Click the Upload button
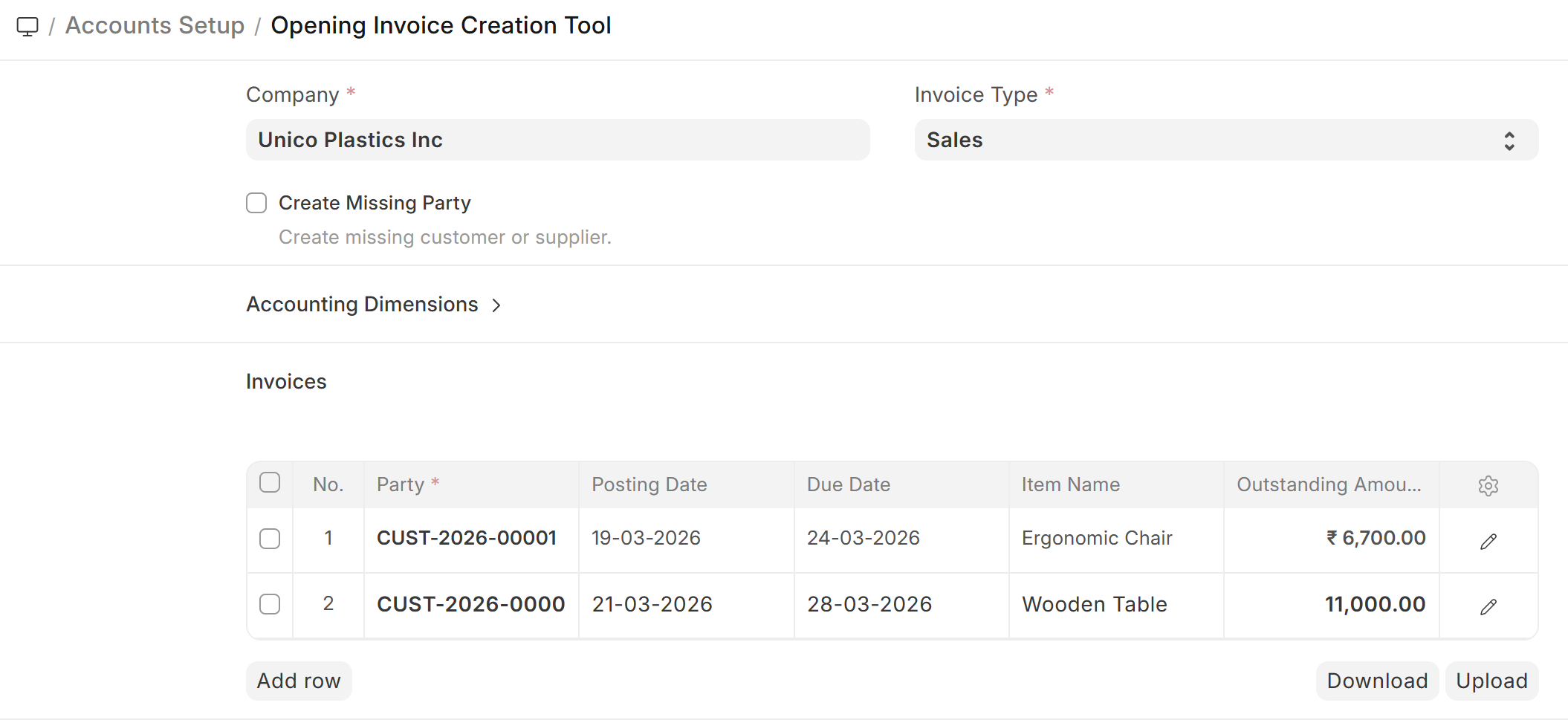 coord(1491,681)
